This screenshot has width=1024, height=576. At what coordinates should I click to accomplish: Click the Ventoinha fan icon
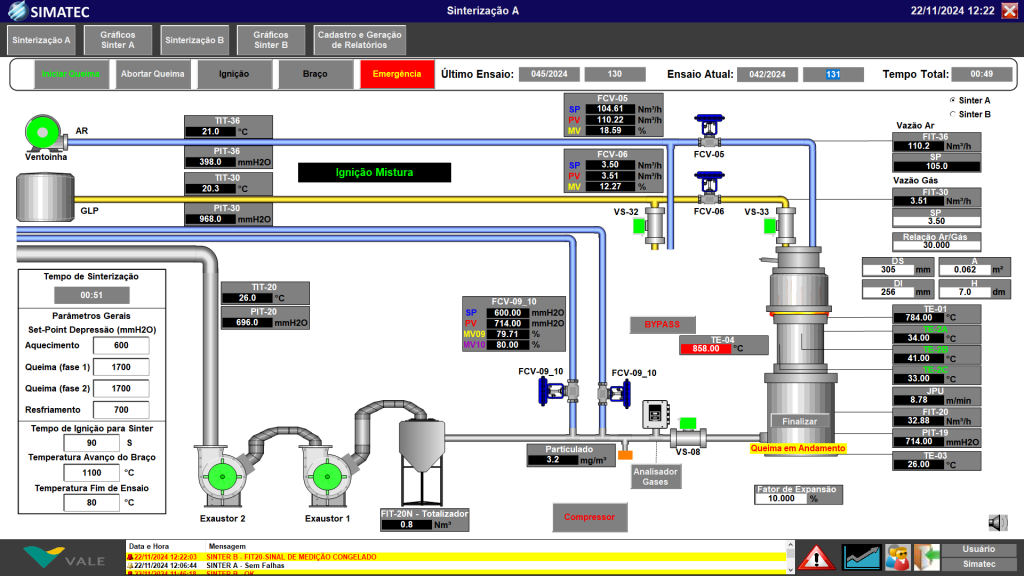[x=44, y=132]
